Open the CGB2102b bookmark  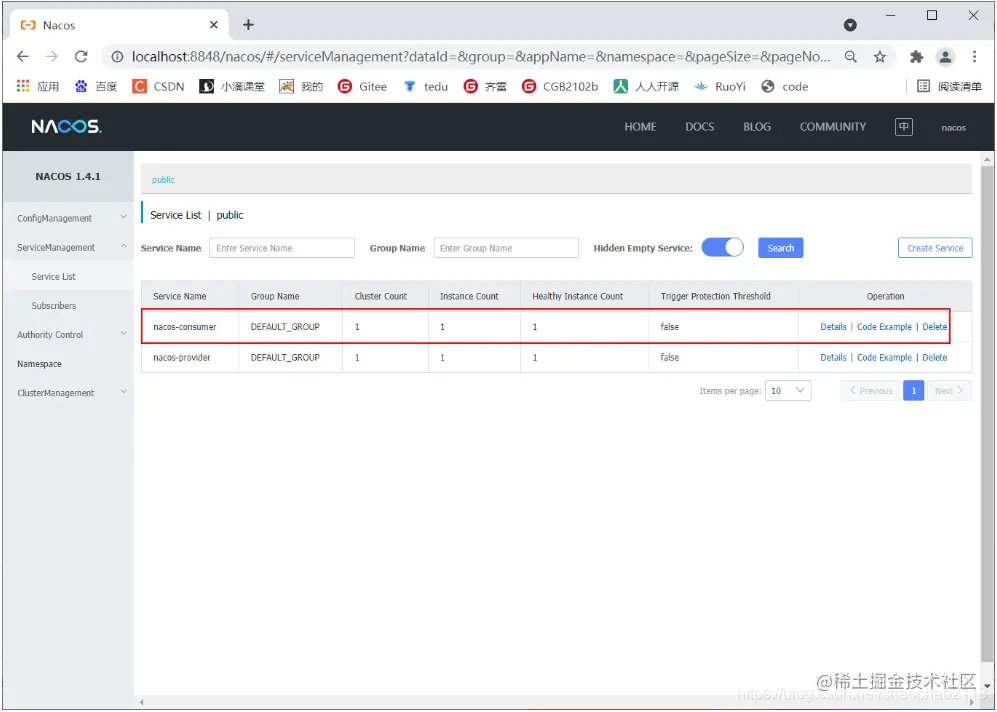(560, 86)
